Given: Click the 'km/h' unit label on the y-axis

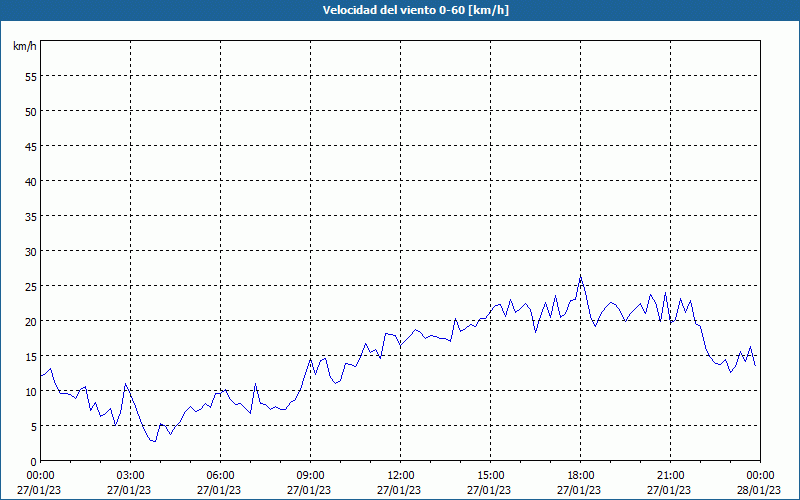Looking at the screenshot, I should [25, 46].
